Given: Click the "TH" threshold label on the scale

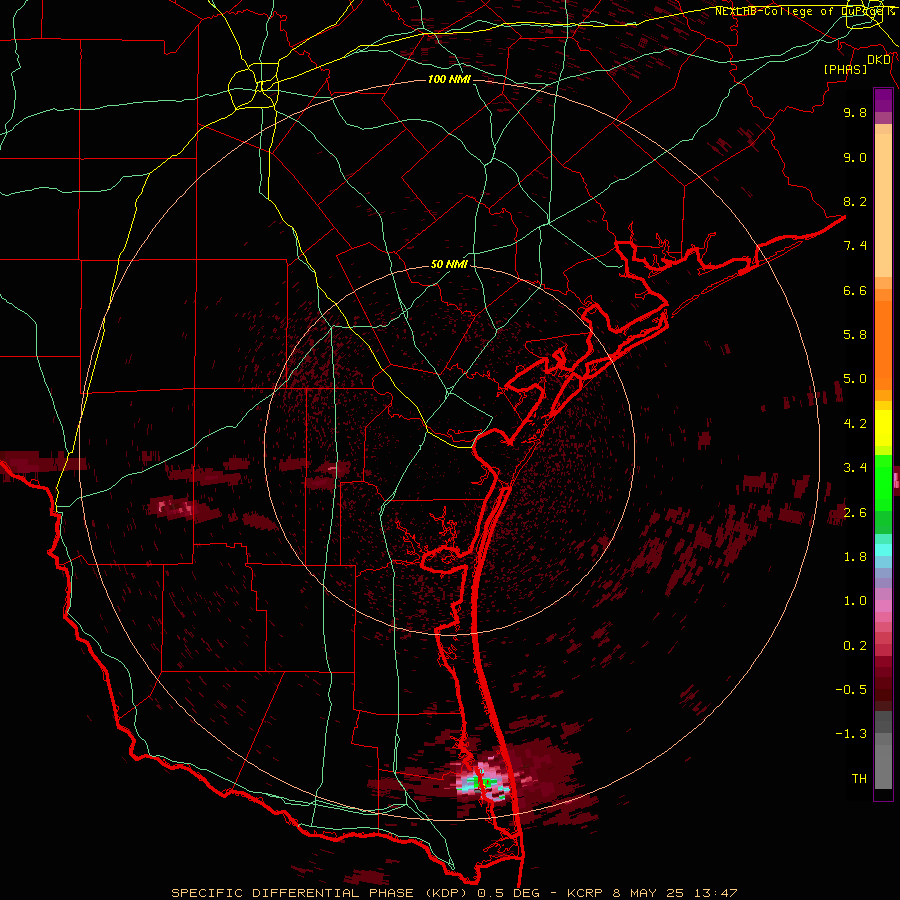Looking at the screenshot, I should (859, 779).
